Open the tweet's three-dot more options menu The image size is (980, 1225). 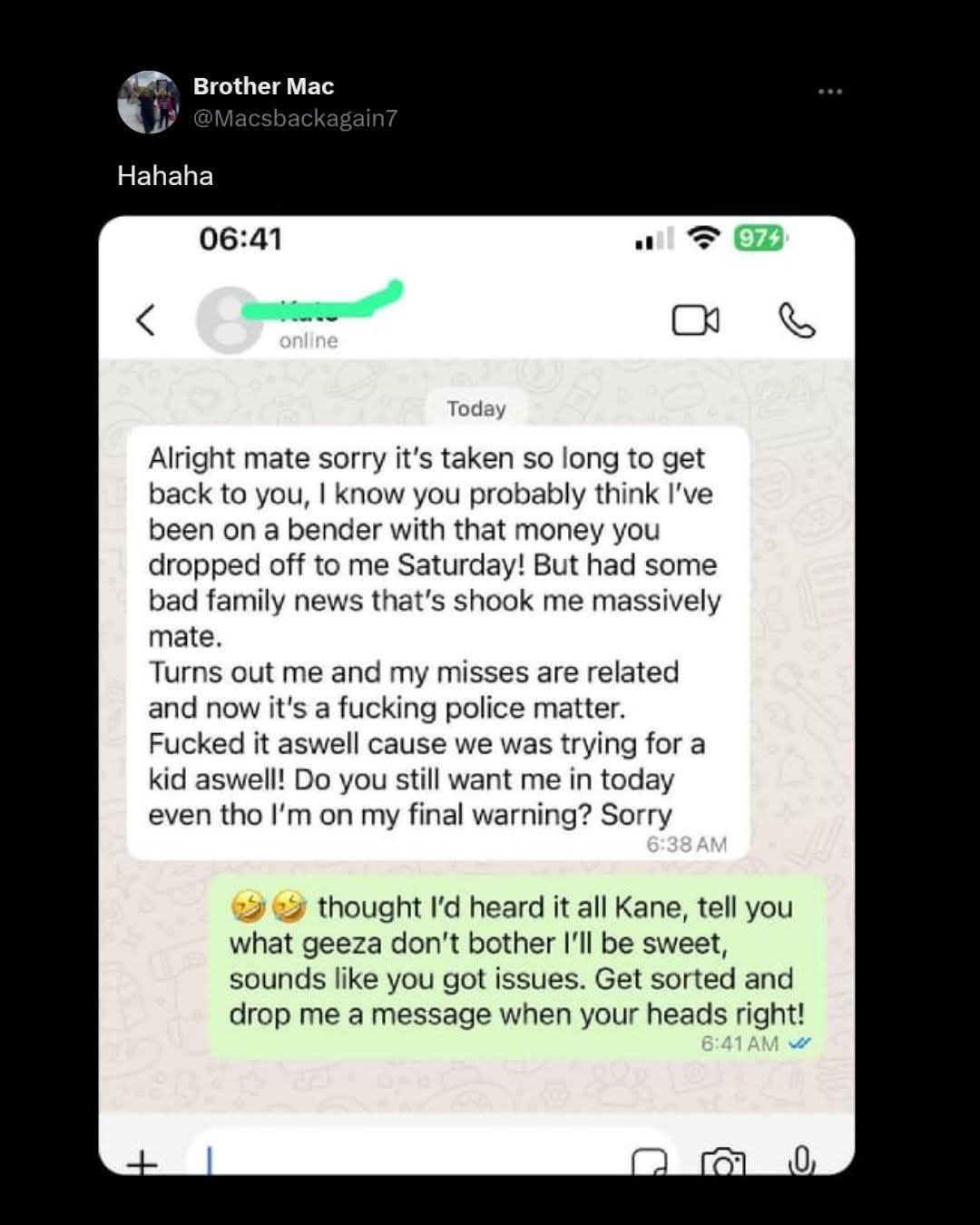[x=829, y=92]
